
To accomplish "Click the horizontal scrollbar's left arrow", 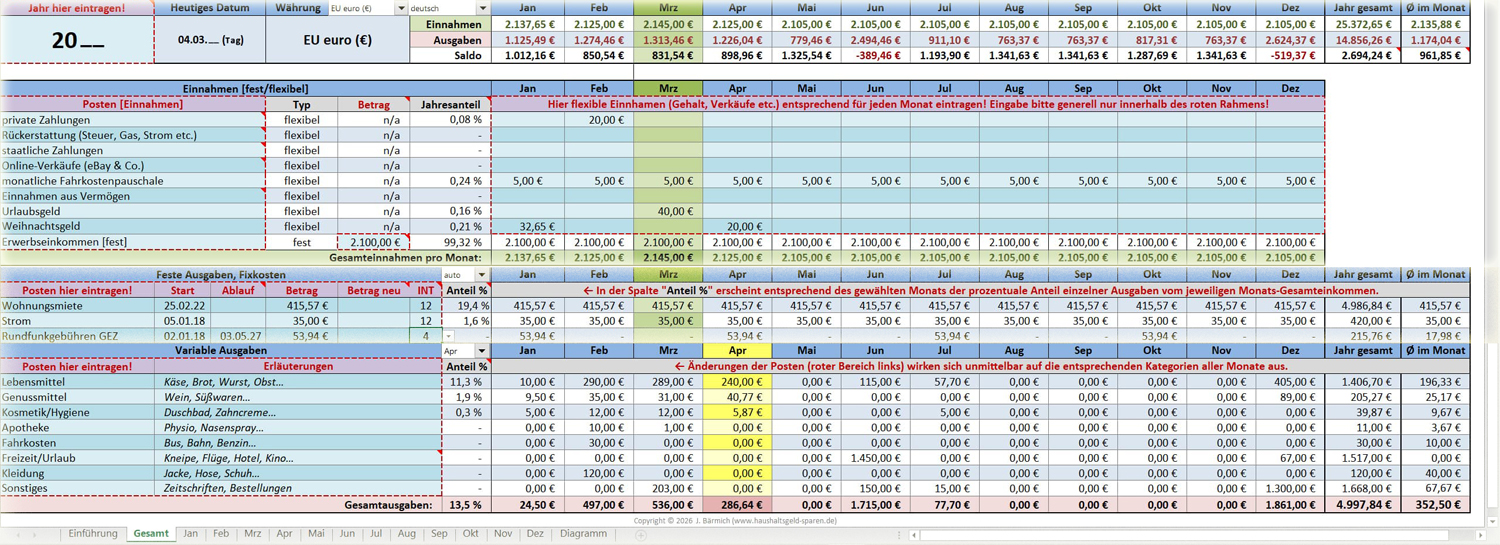I will click(x=914, y=535).
